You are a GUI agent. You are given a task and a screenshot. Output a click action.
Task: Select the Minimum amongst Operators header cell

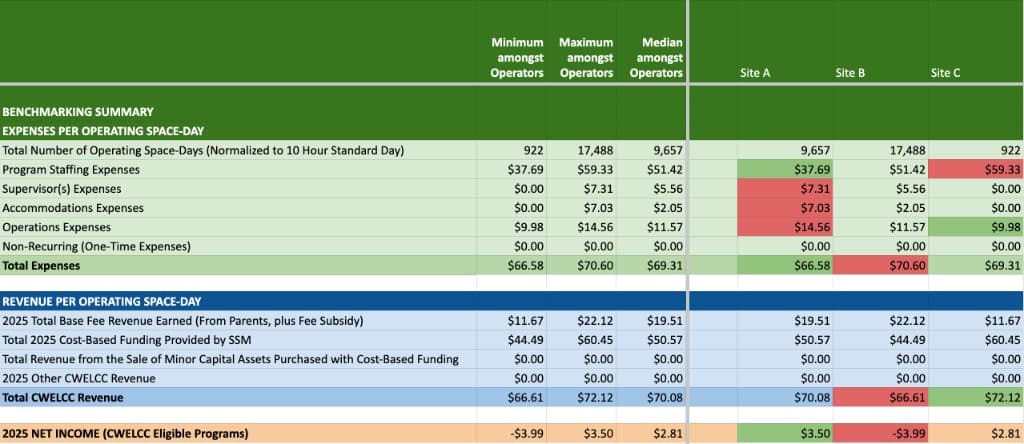(x=516, y=58)
